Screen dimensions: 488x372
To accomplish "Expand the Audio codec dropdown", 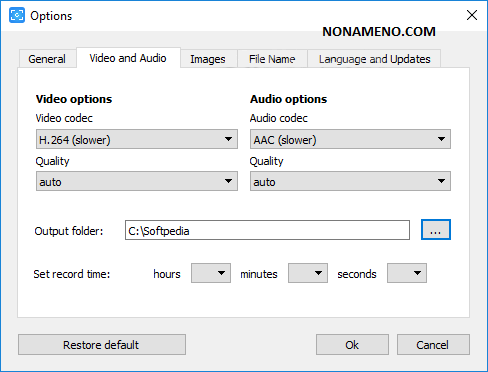I will point(350,139).
